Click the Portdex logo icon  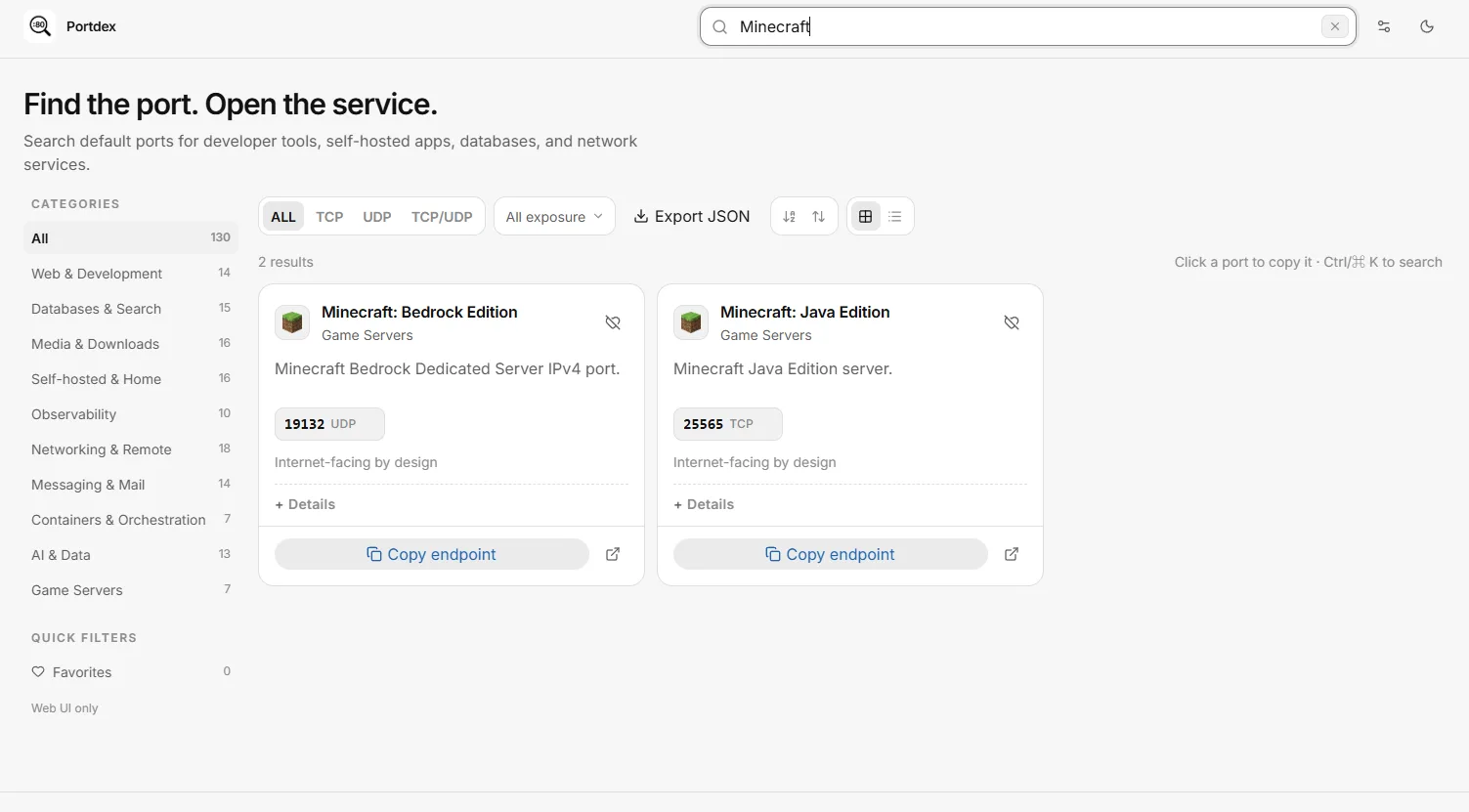[x=40, y=26]
